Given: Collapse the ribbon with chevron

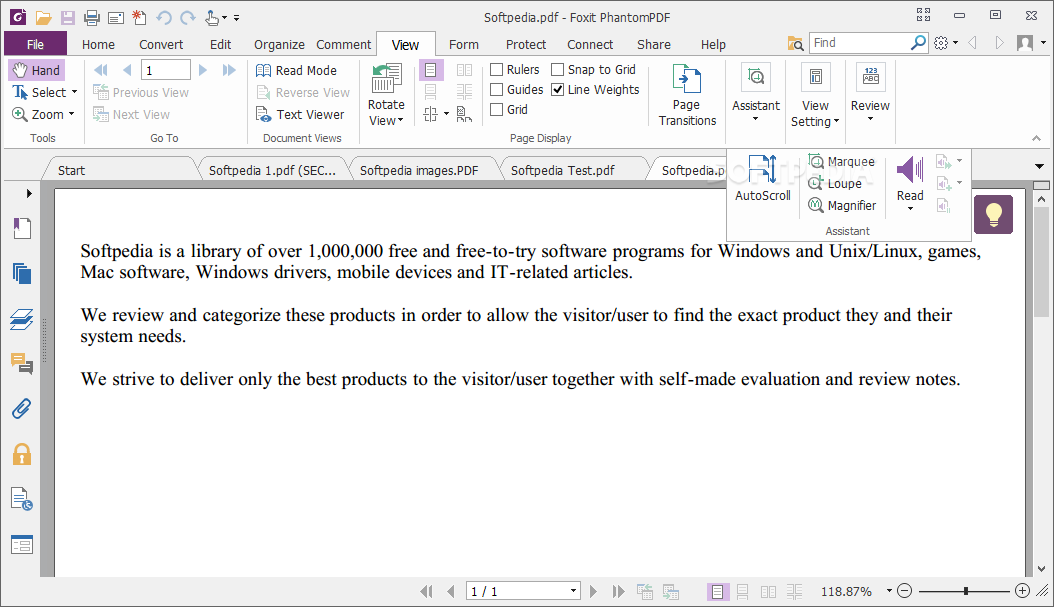Looking at the screenshot, I should point(1036,138).
